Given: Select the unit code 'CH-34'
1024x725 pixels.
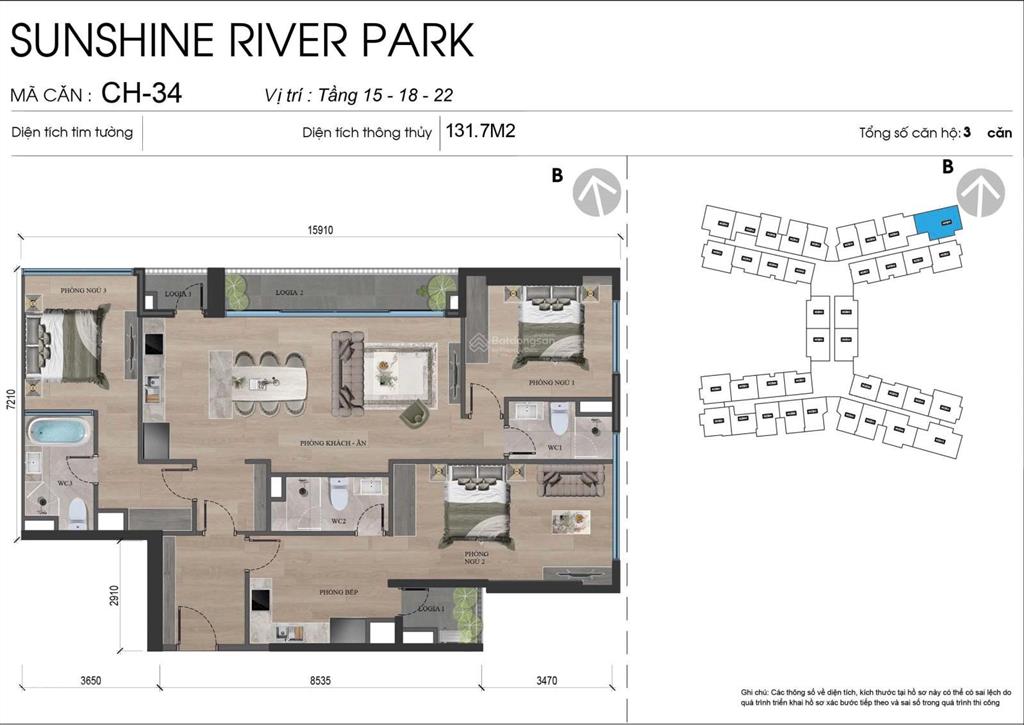Looking at the screenshot, I should point(141,93).
